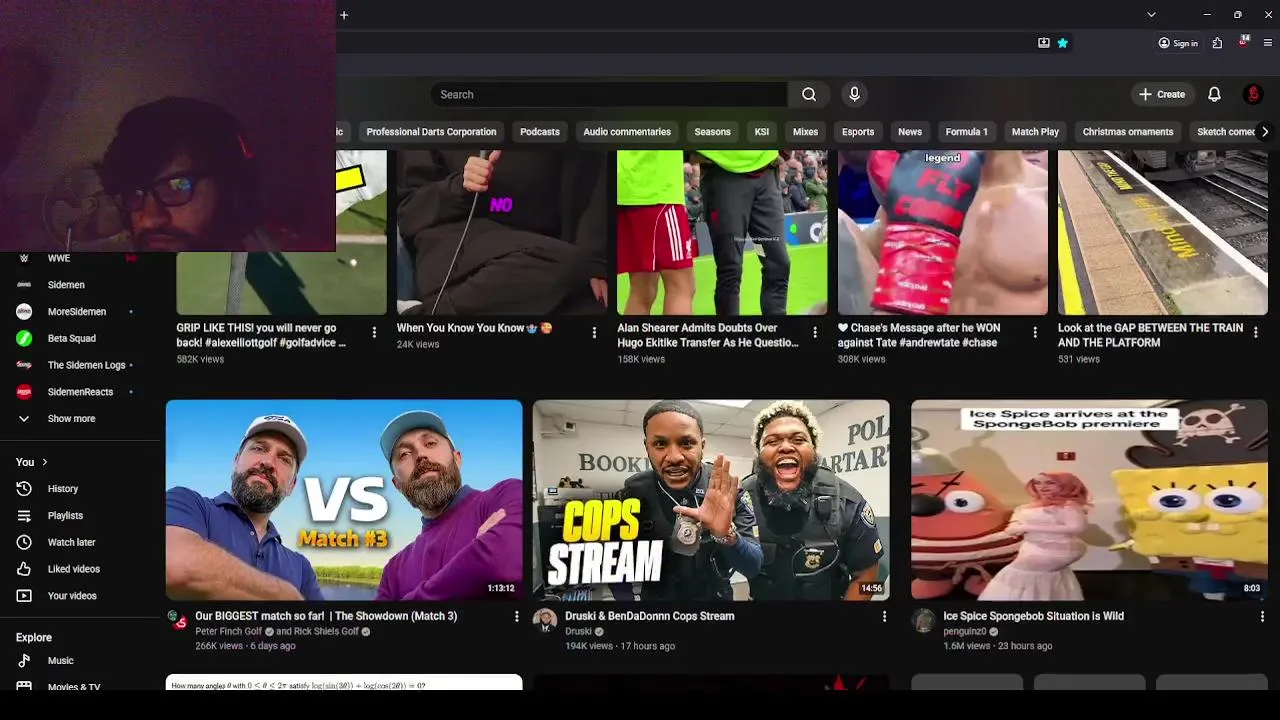Click the browser Sign in button
1280x720 pixels.
tap(1178, 43)
